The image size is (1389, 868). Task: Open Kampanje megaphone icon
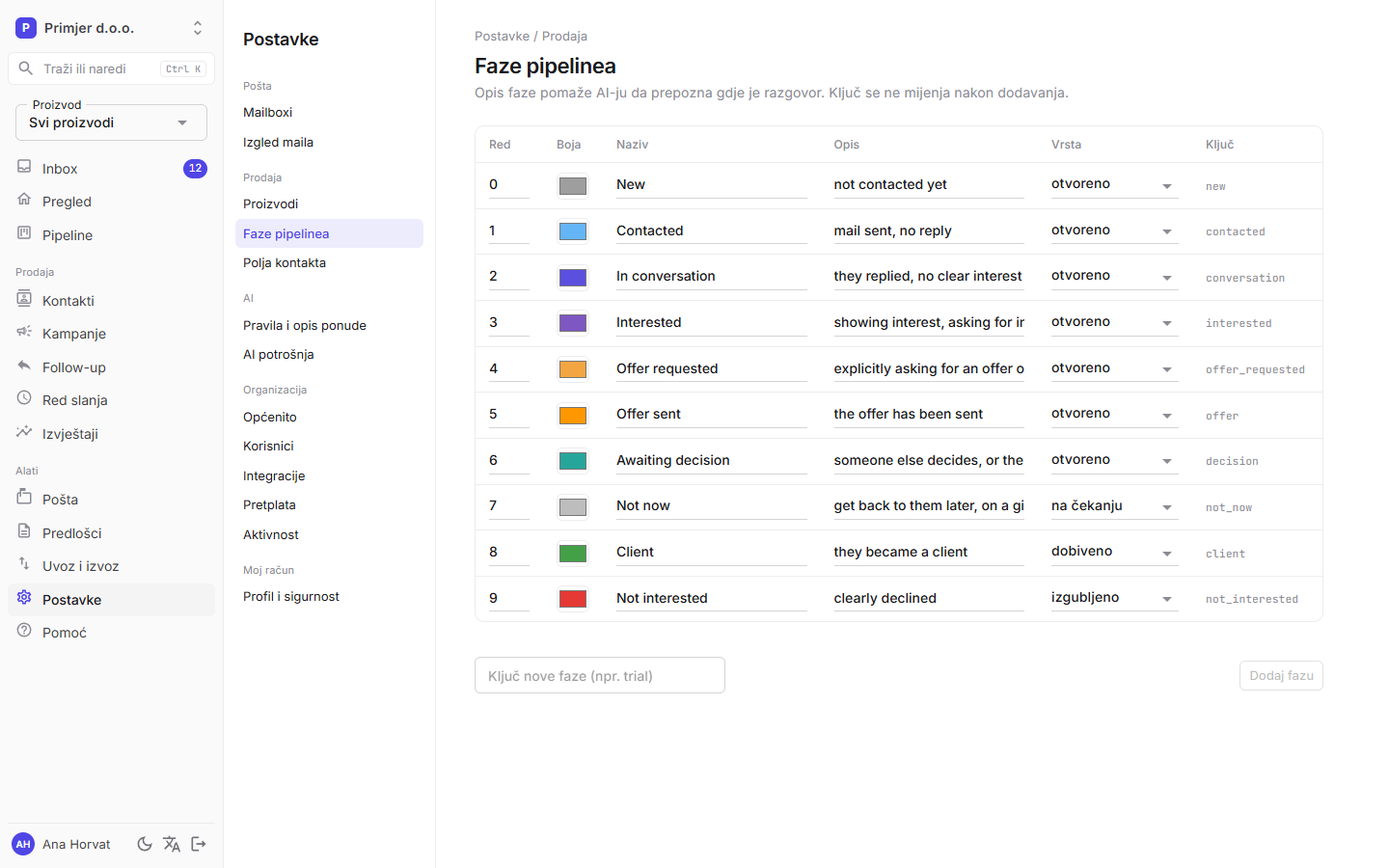[24, 332]
